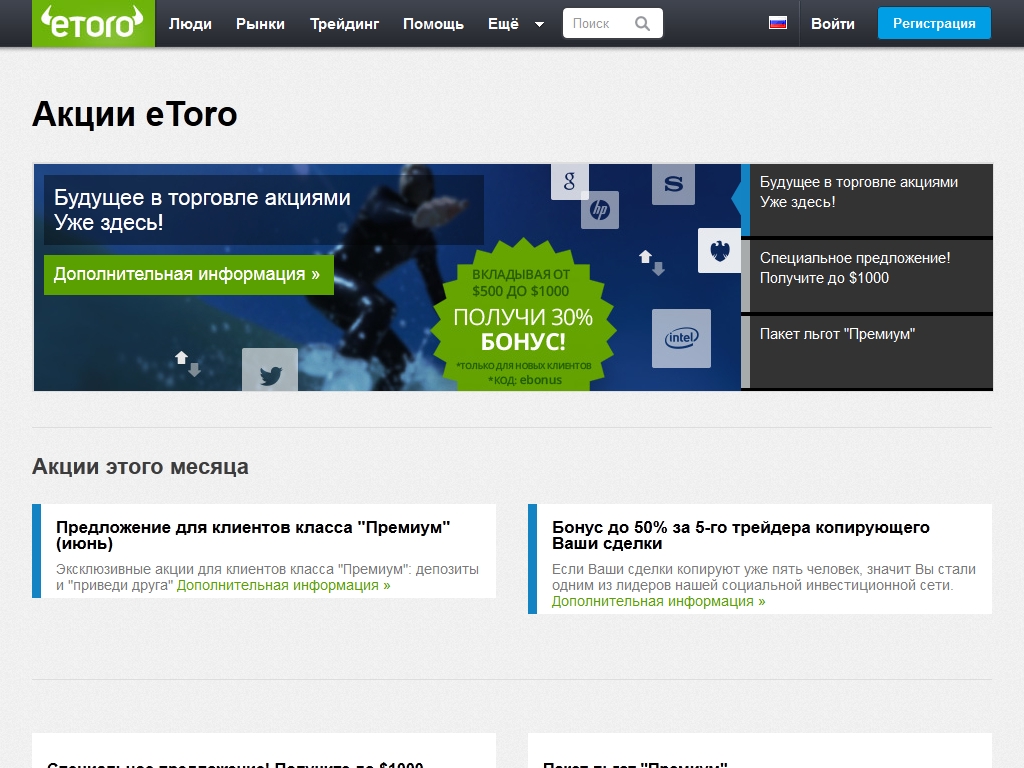Click the eToro logo
Image resolution: width=1024 pixels, height=768 pixels.
point(93,23)
